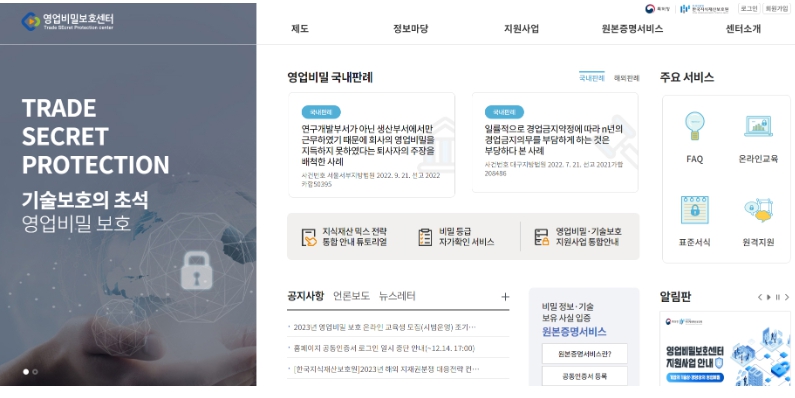Click the FAQ lightbulb icon

point(695,126)
